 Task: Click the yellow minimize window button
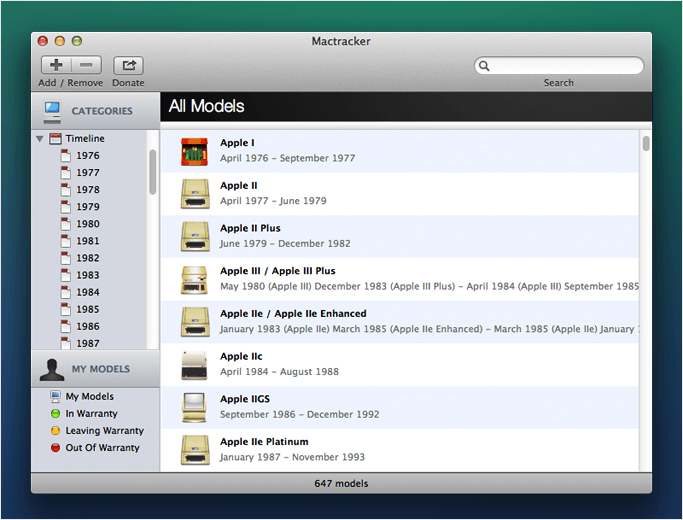pos(60,41)
